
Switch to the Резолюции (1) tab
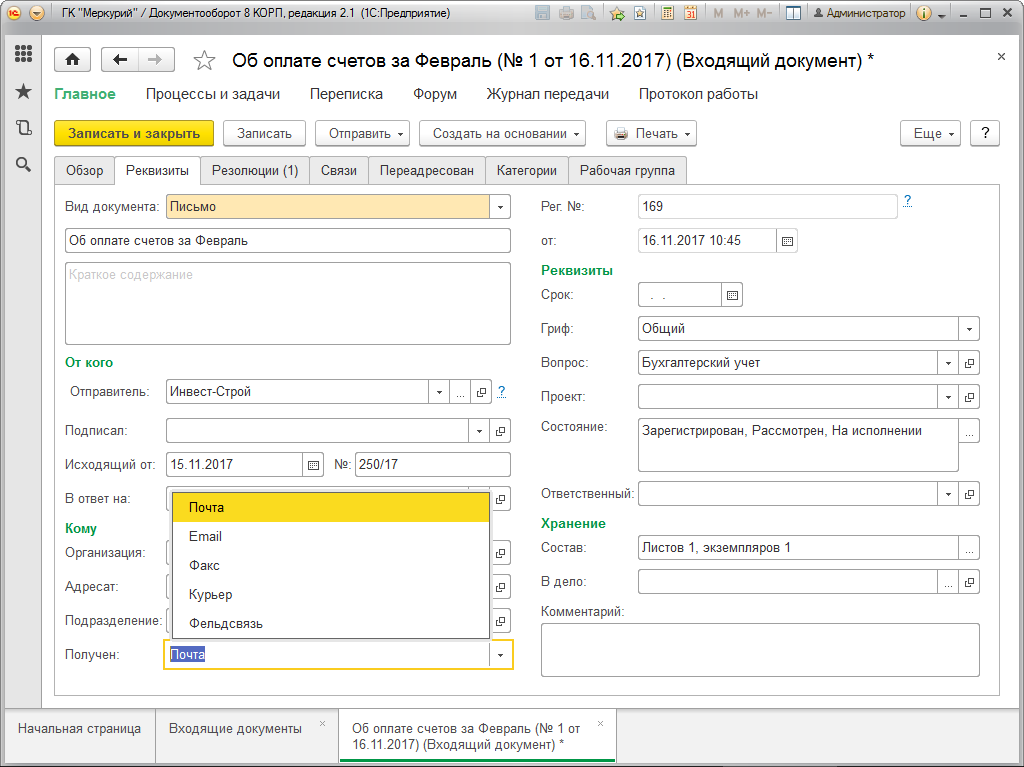click(255, 171)
